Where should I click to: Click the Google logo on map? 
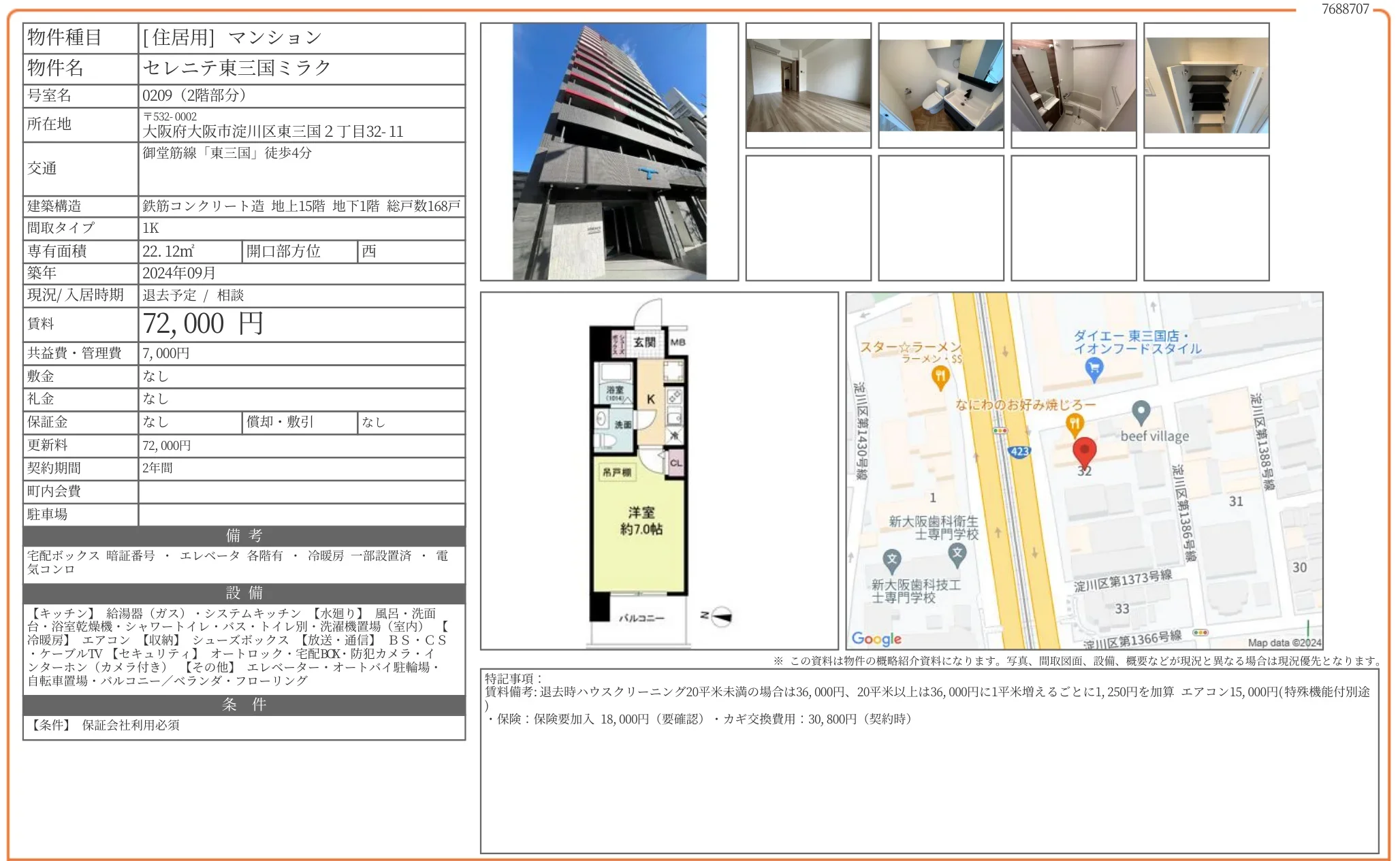pyautogui.click(x=876, y=638)
